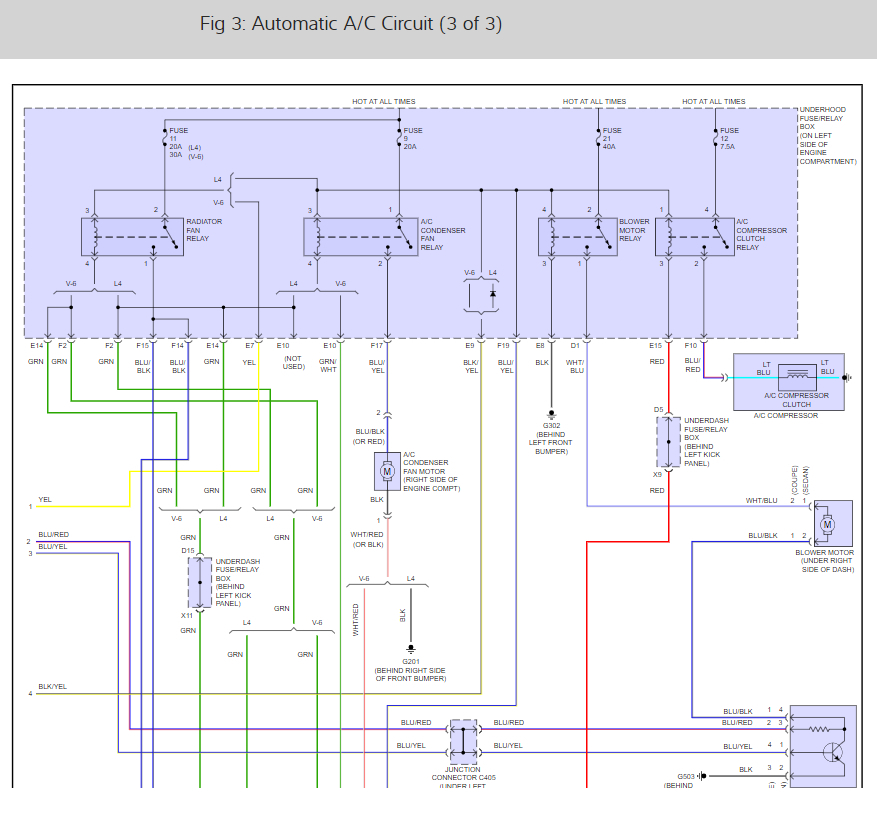Click the G302 ground symbol
877x816 pixels.
coord(551,414)
